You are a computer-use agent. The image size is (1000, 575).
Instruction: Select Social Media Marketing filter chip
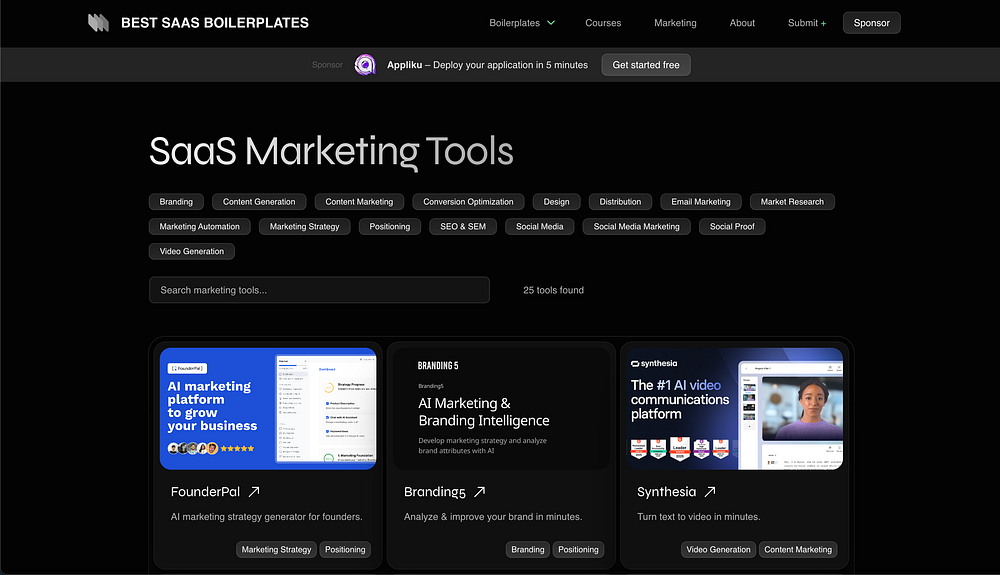636,226
